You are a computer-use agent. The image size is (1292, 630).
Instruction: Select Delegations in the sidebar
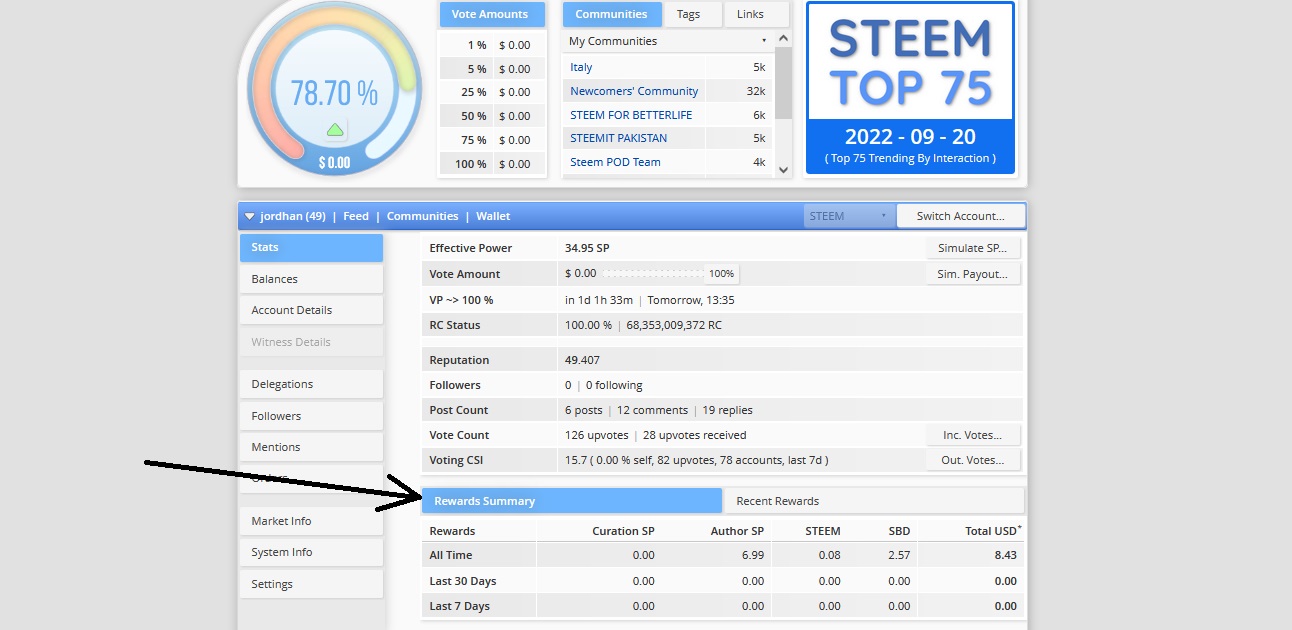click(x=311, y=384)
